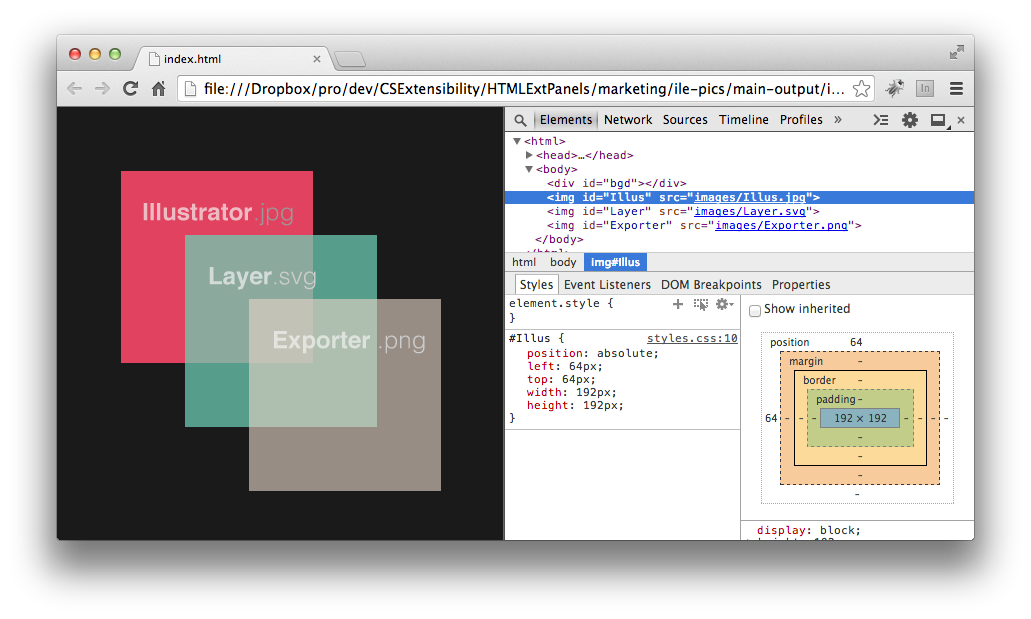1031x619 pixels.
Task: Expand the head node in the DOM tree
Action: [529, 155]
